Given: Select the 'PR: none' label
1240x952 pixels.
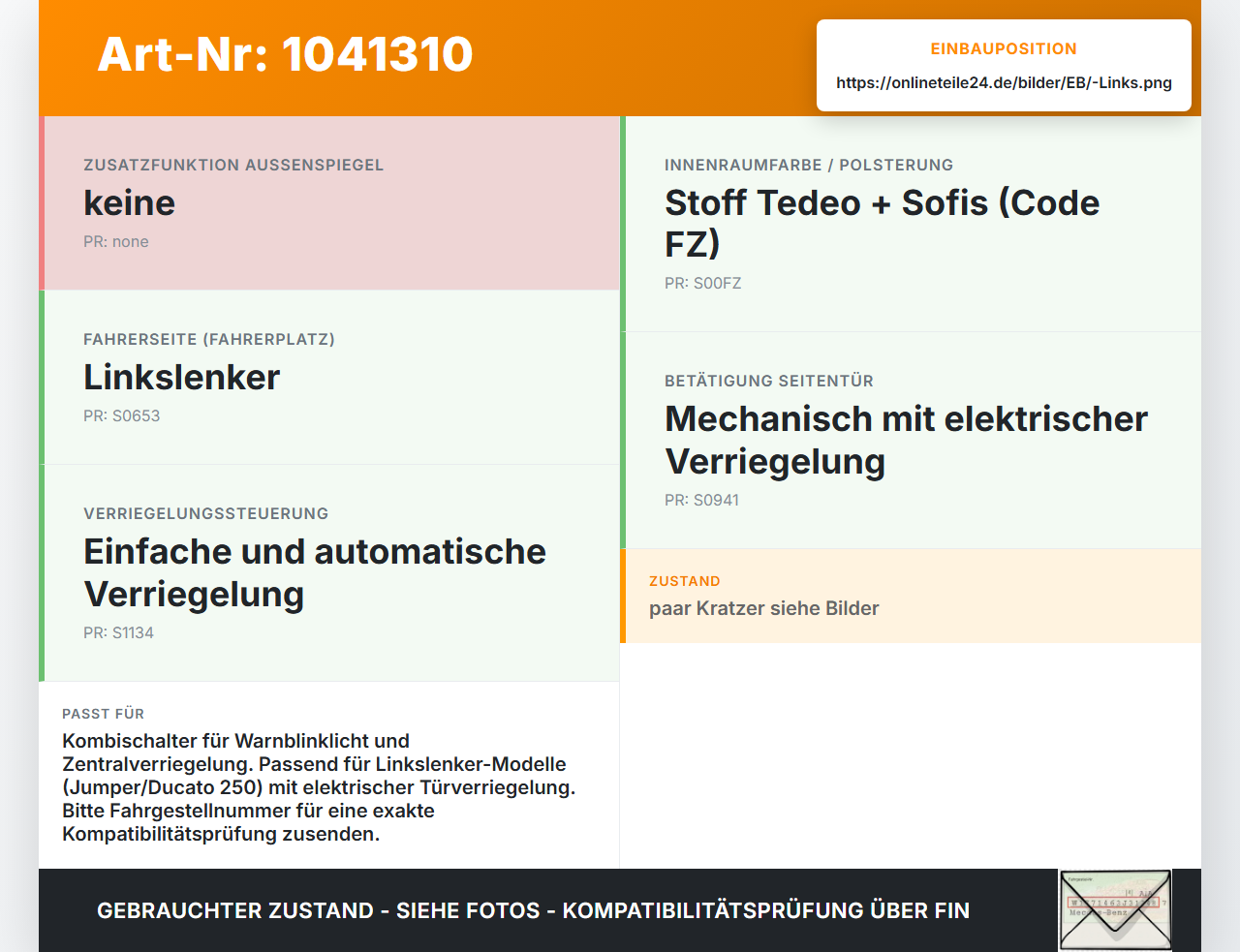Looking at the screenshot, I should 115,241.
